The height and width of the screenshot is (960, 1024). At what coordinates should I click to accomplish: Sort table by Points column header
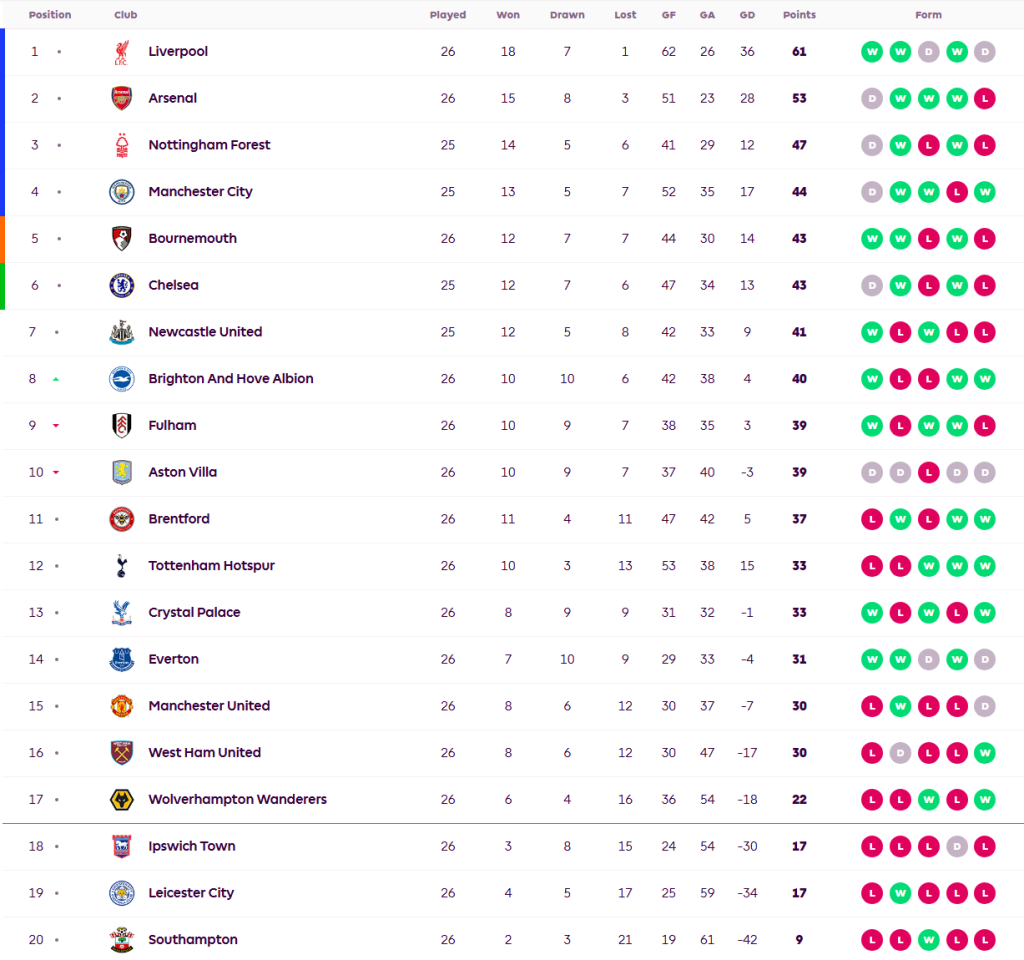click(799, 15)
